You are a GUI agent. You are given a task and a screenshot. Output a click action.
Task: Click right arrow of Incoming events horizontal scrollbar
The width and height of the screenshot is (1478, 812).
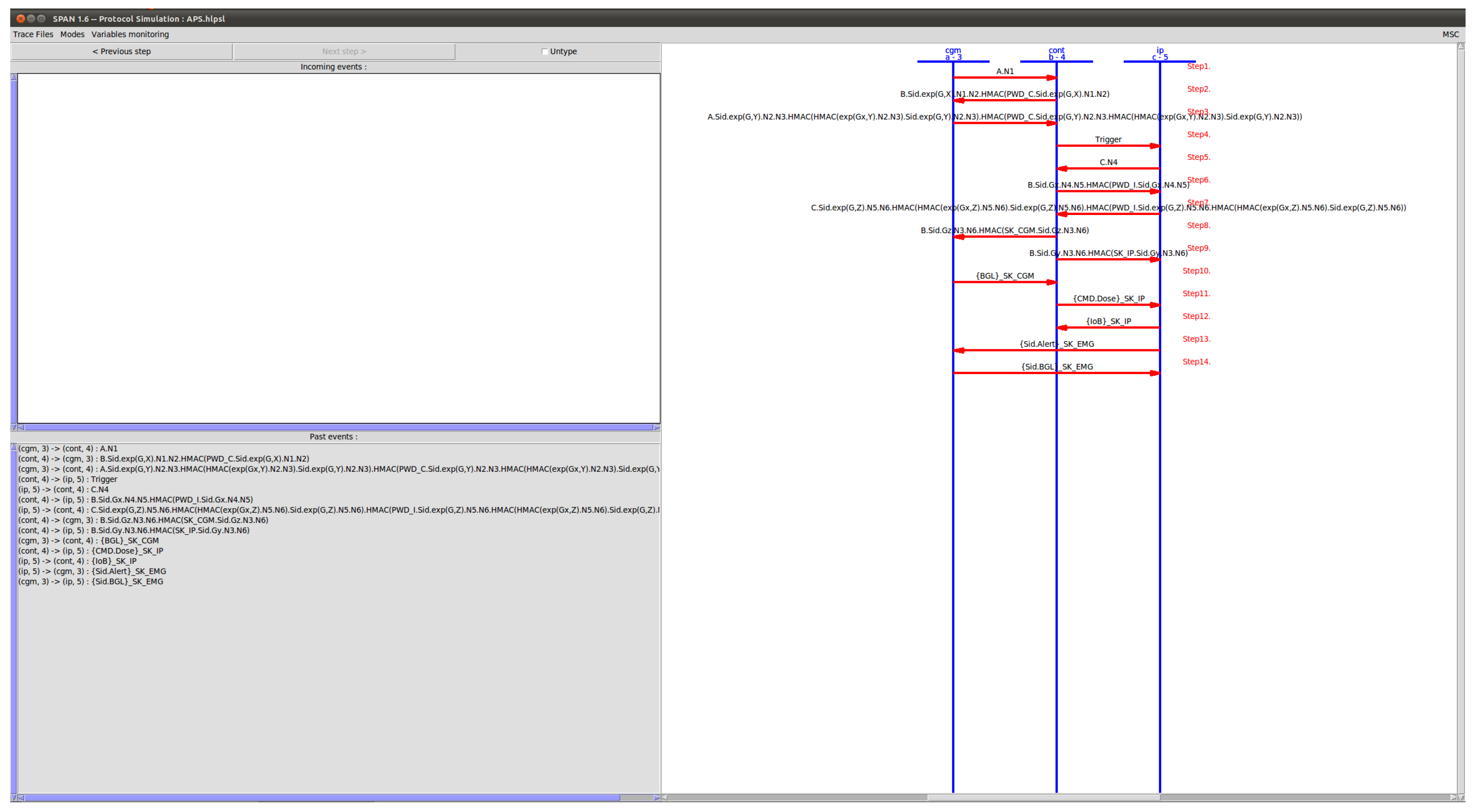click(x=656, y=427)
